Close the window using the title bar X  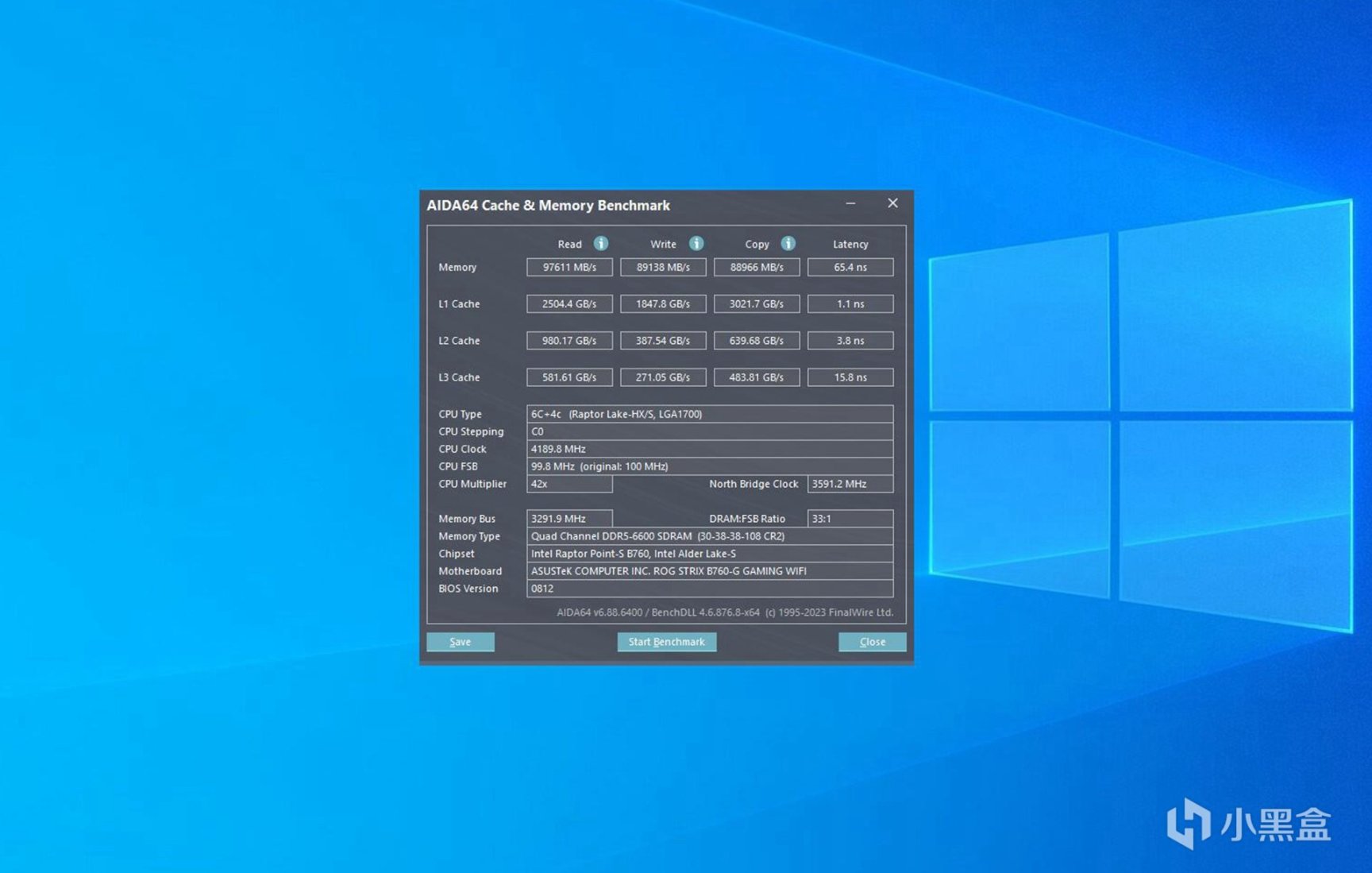click(x=892, y=203)
